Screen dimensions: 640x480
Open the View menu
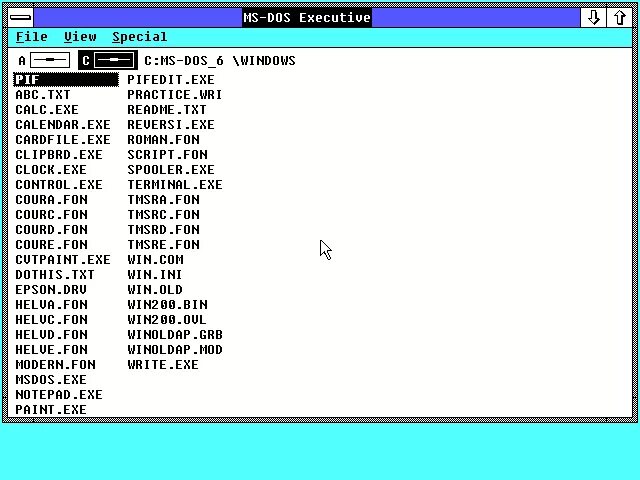click(80, 37)
